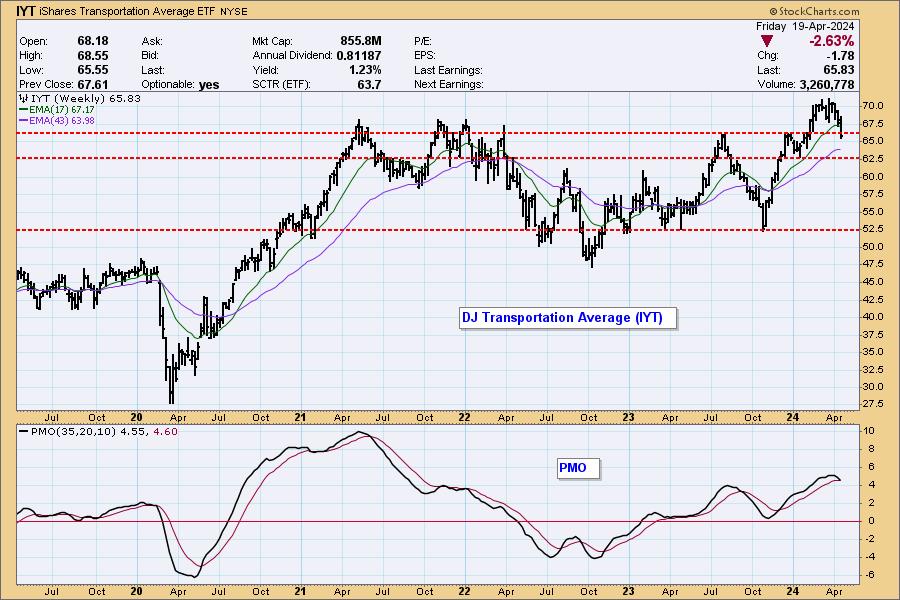
Task: Click the Mkt Cap value 855.8M
Action: (x=360, y=41)
